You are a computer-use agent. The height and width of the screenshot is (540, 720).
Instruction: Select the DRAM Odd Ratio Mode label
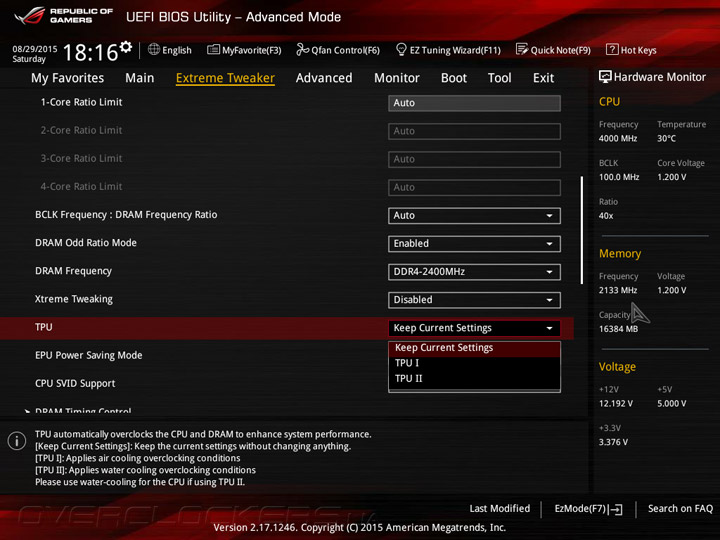tap(86, 242)
